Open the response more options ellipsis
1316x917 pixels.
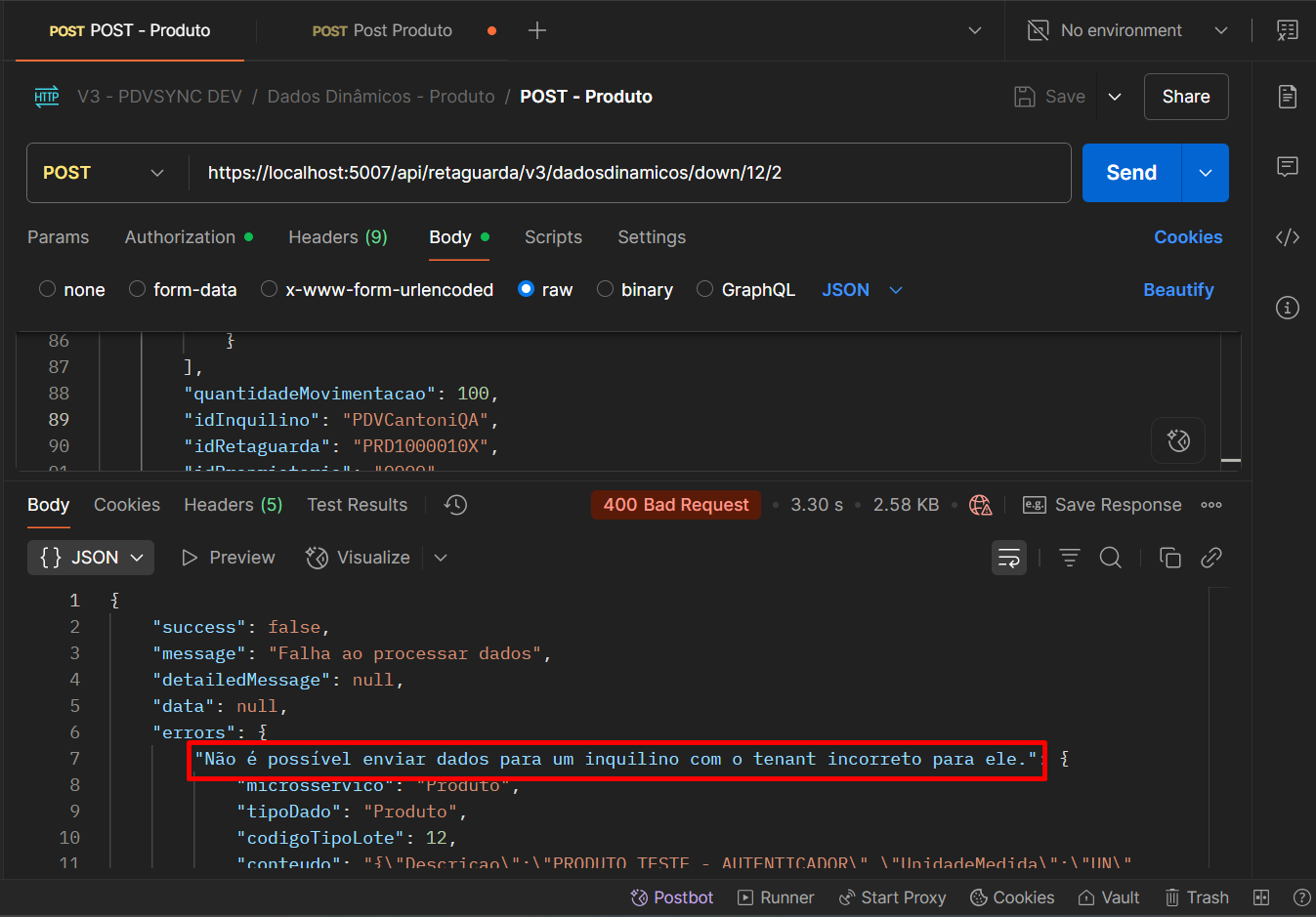1211,505
